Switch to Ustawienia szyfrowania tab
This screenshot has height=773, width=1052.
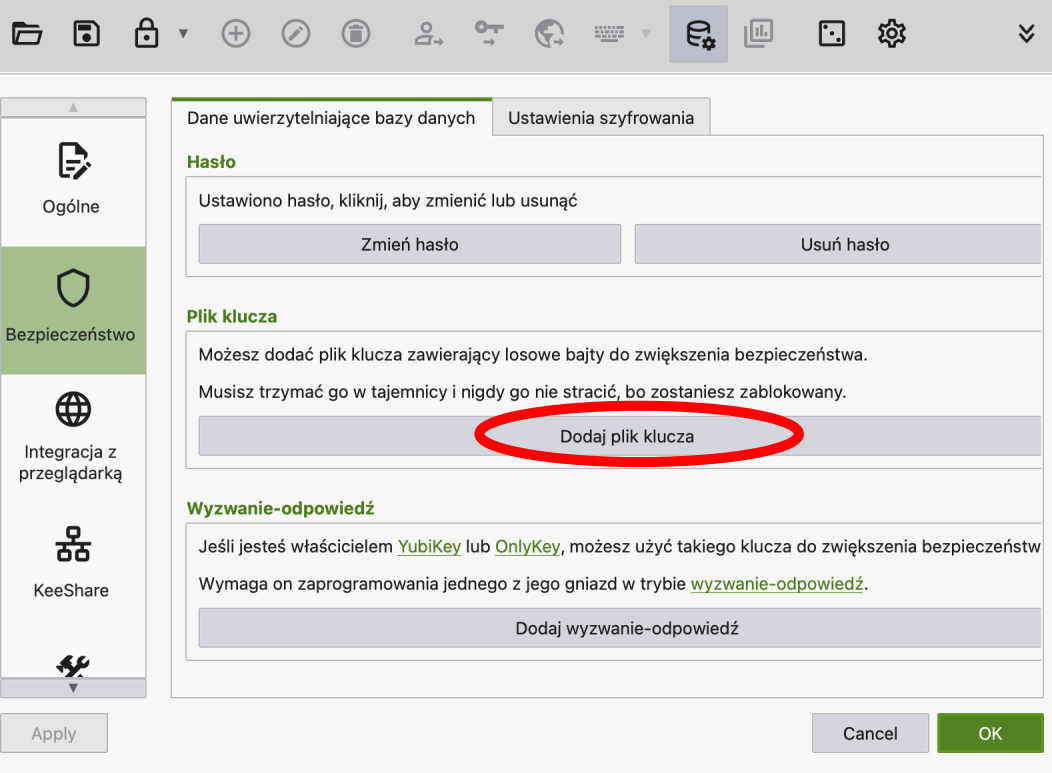point(600,118)
